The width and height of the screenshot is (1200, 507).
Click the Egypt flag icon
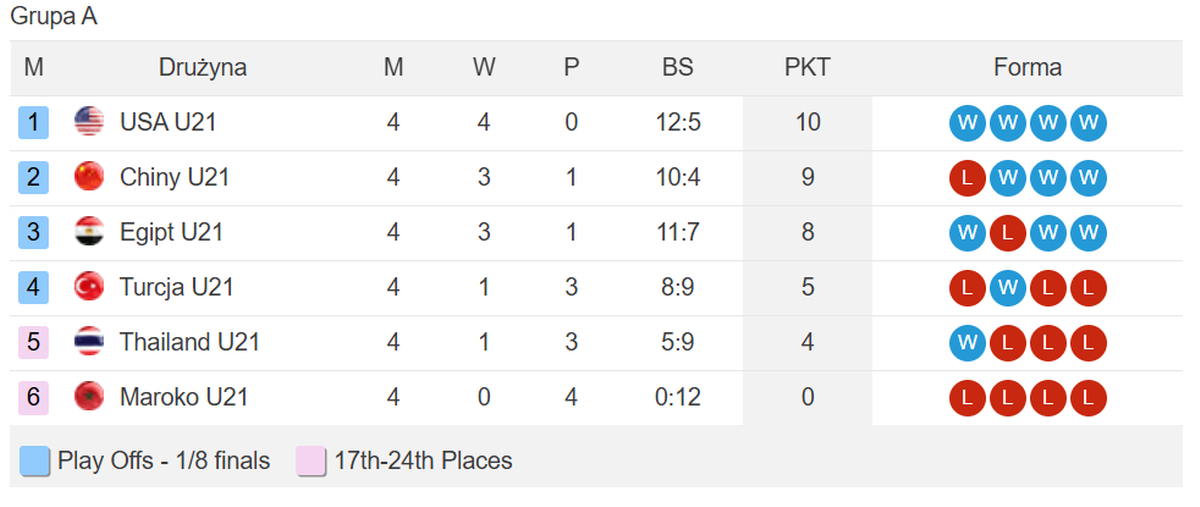click(x=89, y=233)
